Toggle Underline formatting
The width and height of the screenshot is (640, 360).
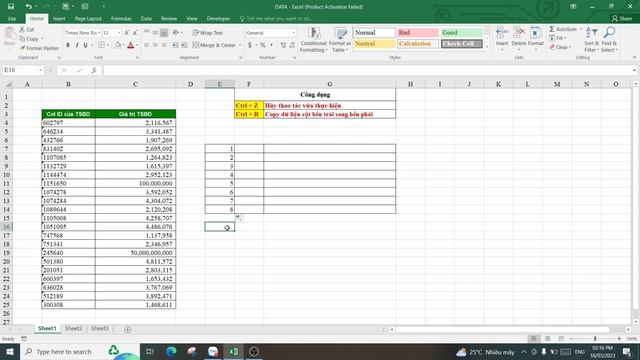[85, 45]
